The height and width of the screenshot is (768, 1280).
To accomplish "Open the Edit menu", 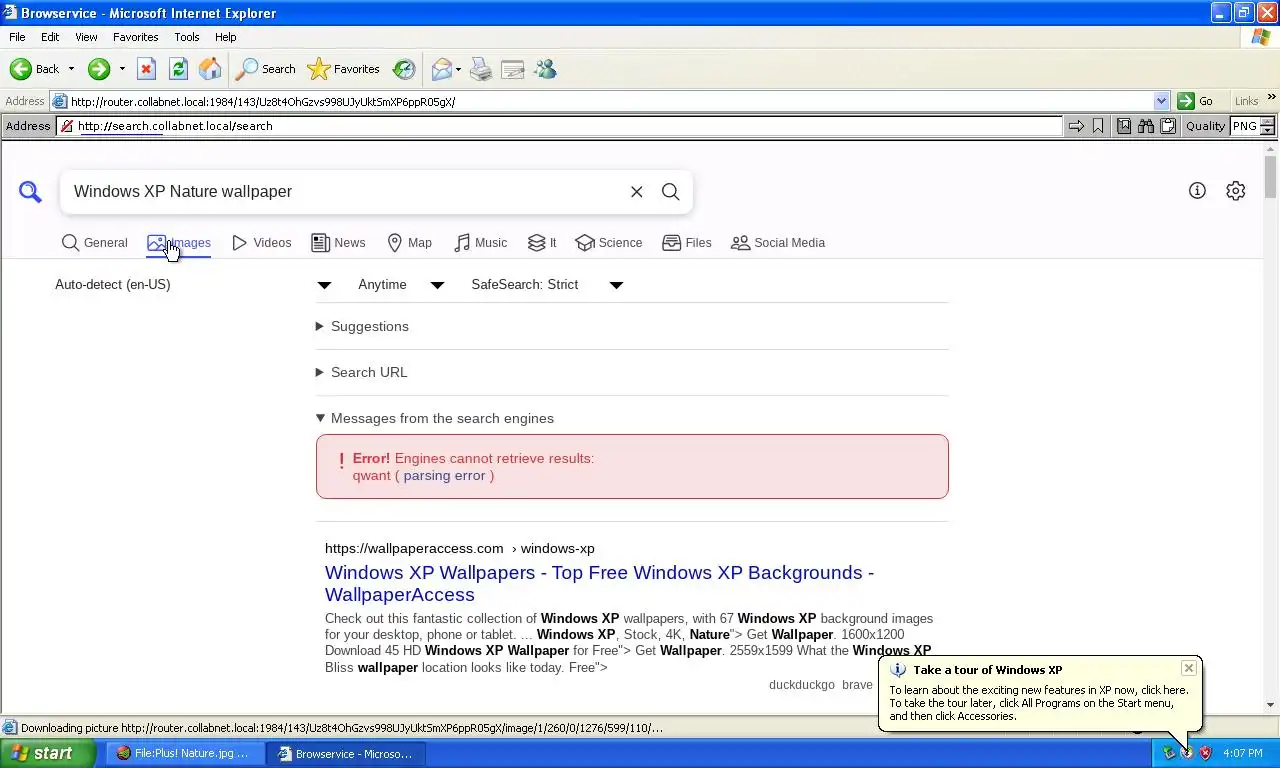I will tap(50, 37).
